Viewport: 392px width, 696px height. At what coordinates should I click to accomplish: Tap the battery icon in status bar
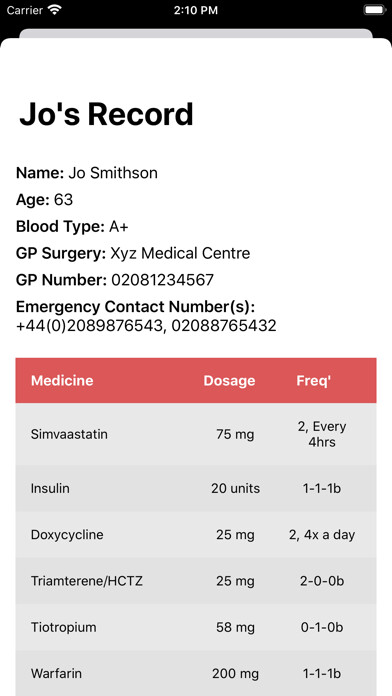(x=374, y=10)
